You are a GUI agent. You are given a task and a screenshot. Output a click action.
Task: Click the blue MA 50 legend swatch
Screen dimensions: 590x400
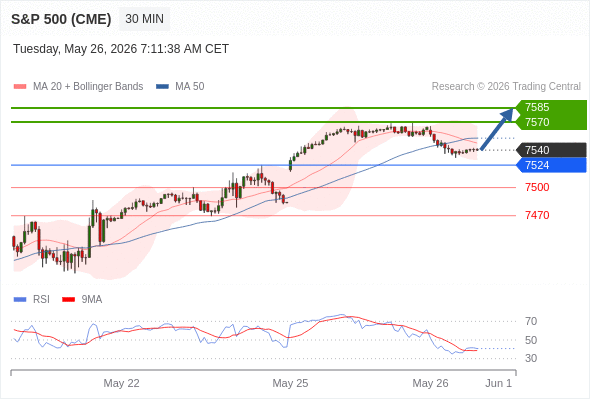[x=162, y=87]
